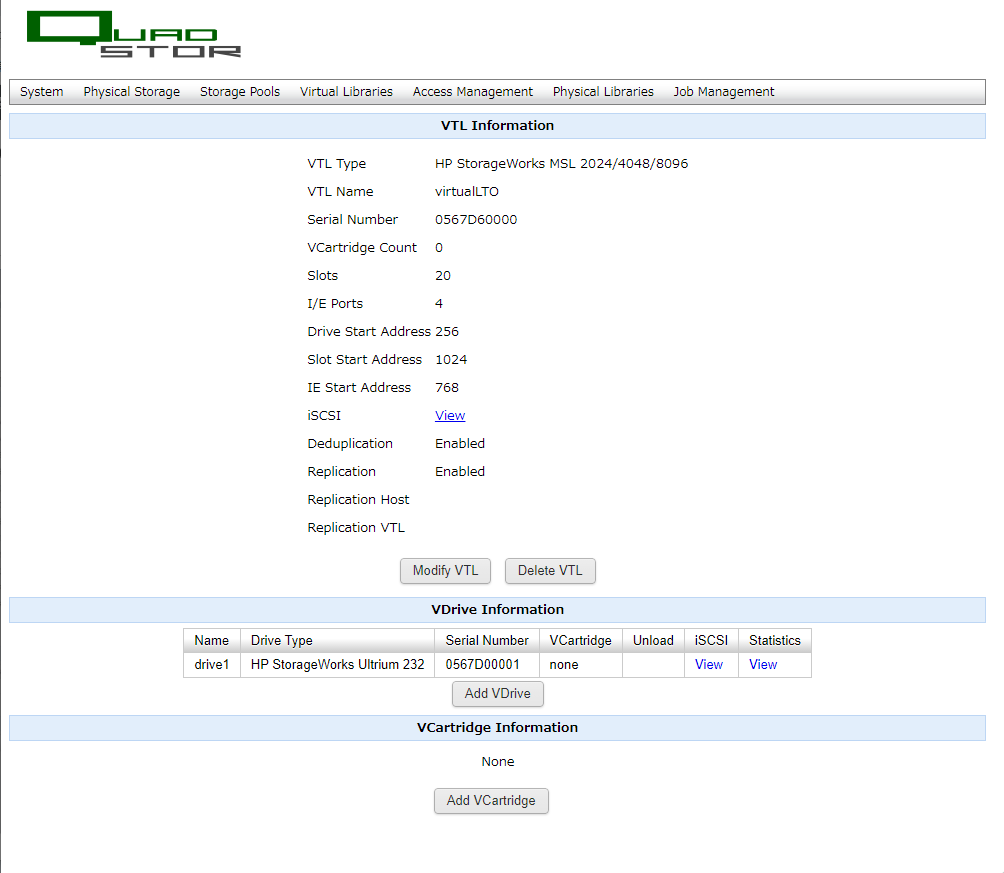Select the Replication Enabled value
Image resolution: width=1004 pixels, height=873 pixels.
click(460, 472)
